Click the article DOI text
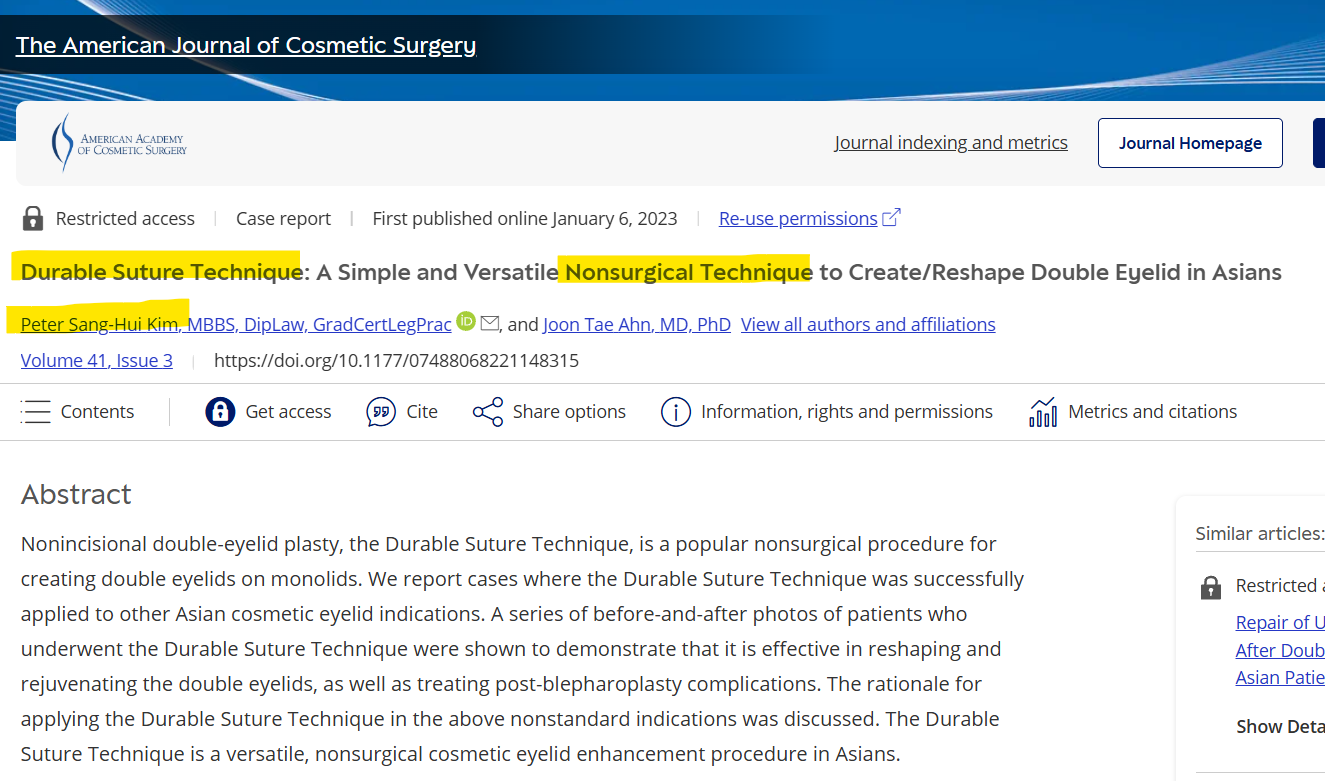Screen dimensions: 1325x781 pos(396,360)
